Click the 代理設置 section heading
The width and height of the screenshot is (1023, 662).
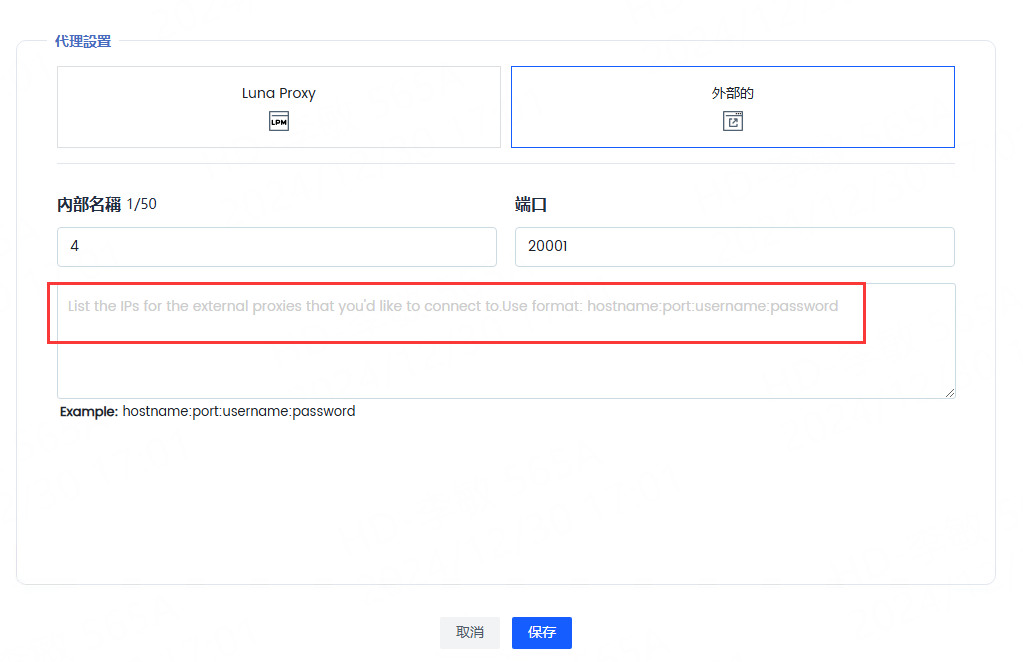point(83,42)
